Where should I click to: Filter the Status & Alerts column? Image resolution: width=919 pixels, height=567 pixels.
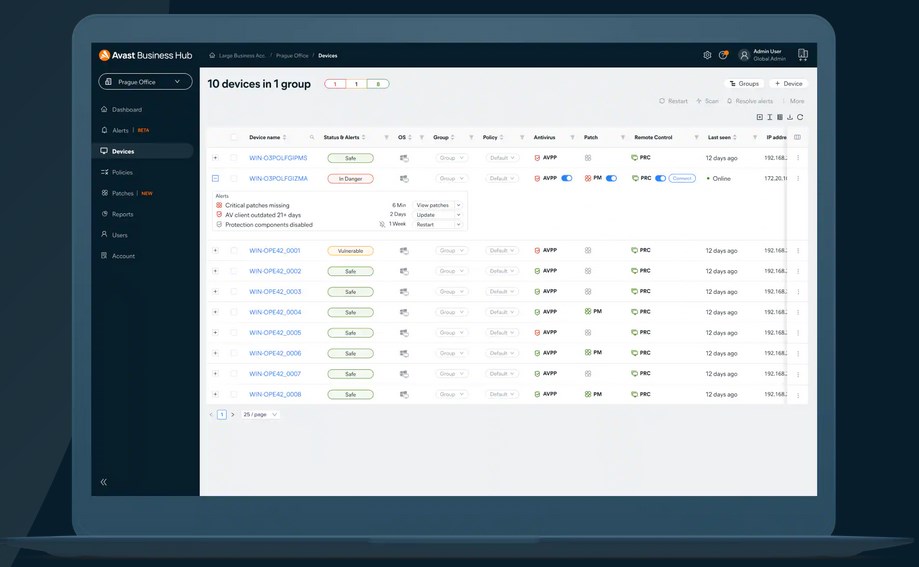[x=386, y=137]
